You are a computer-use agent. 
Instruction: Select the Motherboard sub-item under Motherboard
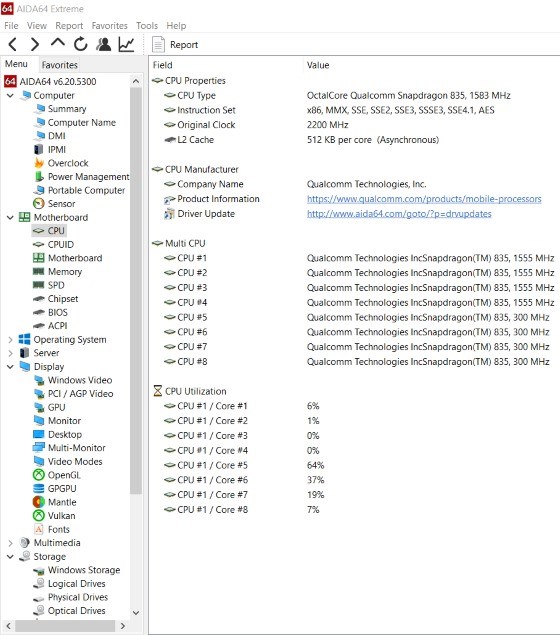[x=75, y=258]
